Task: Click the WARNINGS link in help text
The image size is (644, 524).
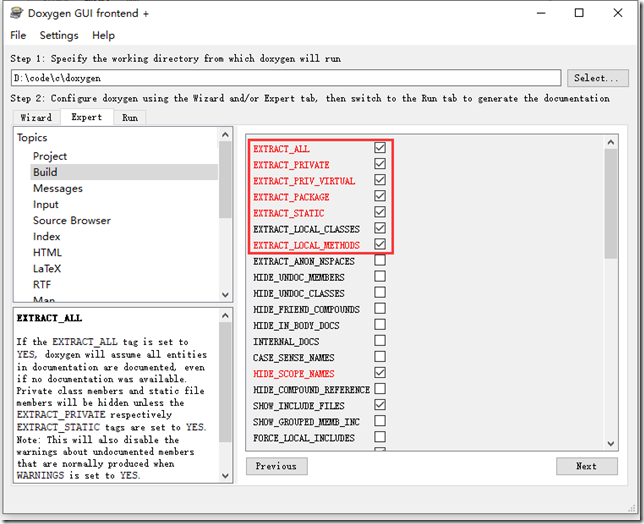Action: point(40,475)
